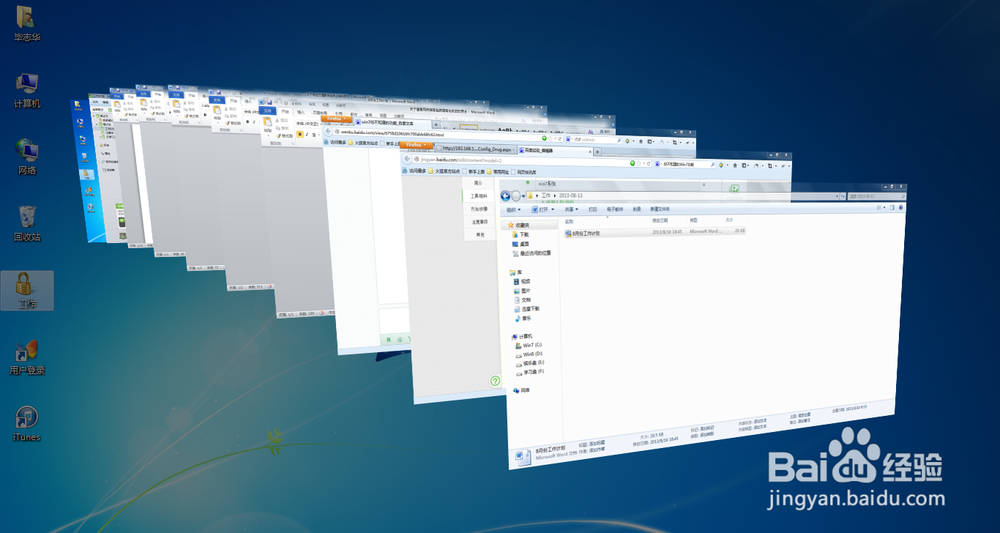Sort by the 类型 column header
This screenshot has width=1000, height=533.
point(693,220)
